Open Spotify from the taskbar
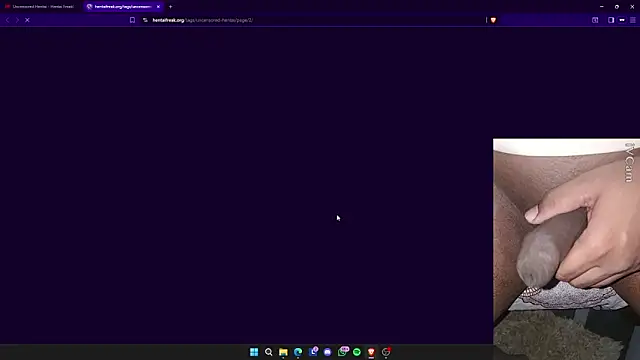 [357, 352]
